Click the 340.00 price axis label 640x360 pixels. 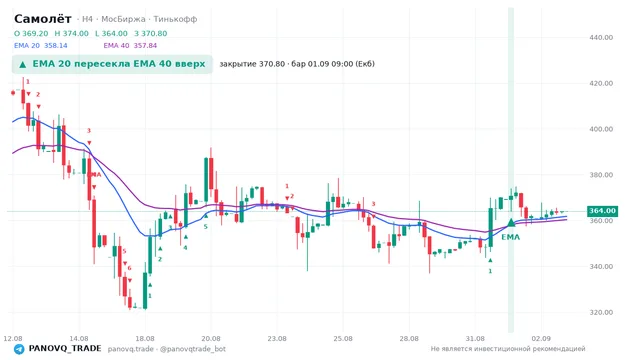click(601, 267)
